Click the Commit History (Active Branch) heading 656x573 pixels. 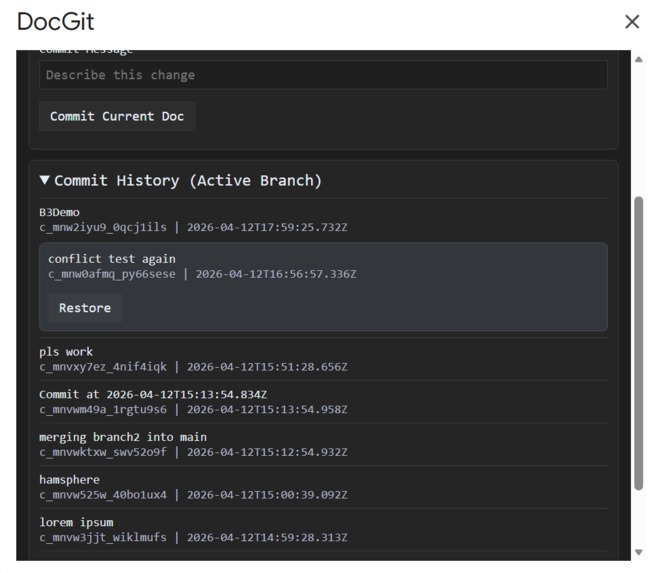coord(188,180)
